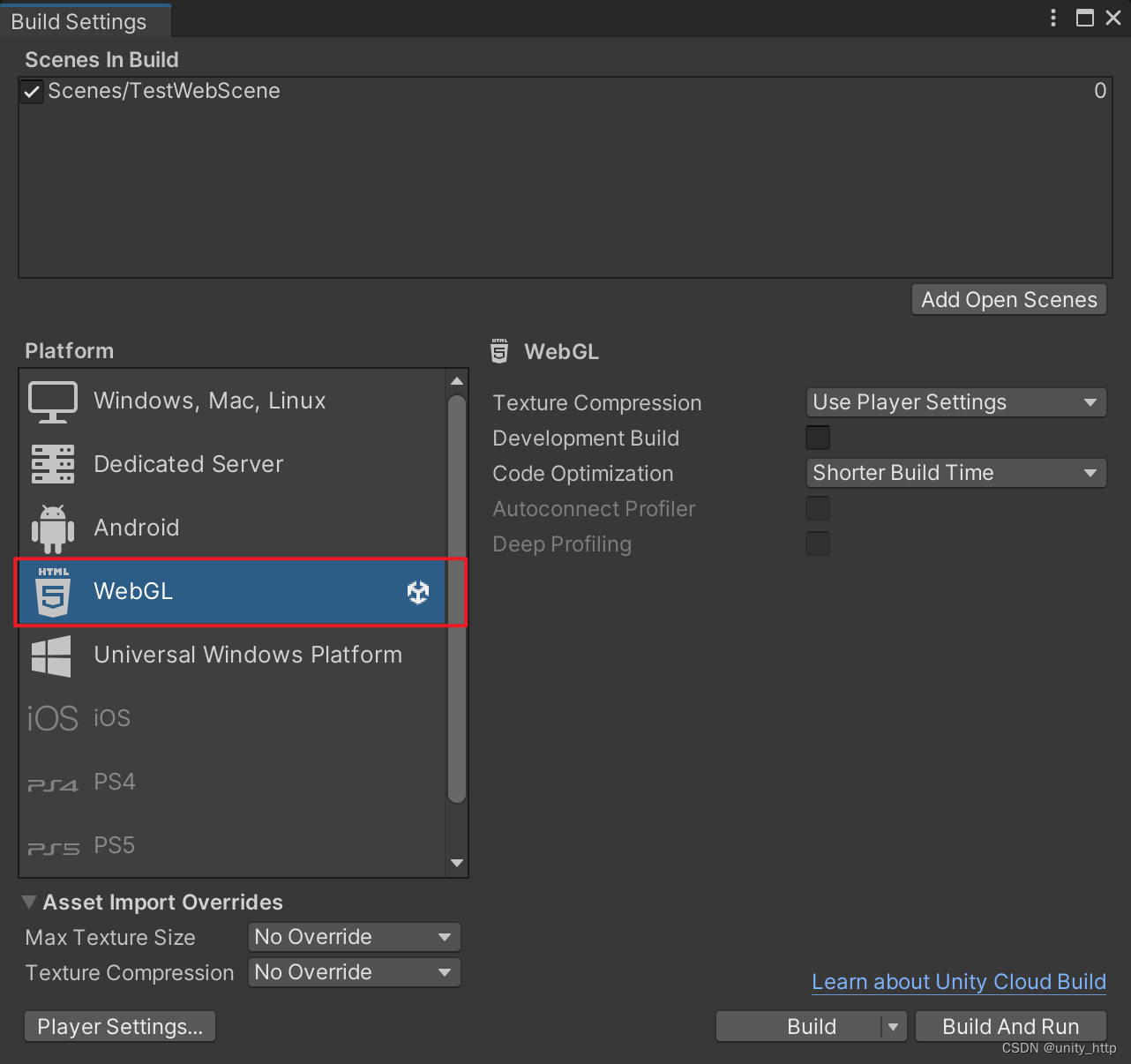Open the Max Texture Size dropdown
This screenshot has height=1064, width=1131.
(355, 937)
